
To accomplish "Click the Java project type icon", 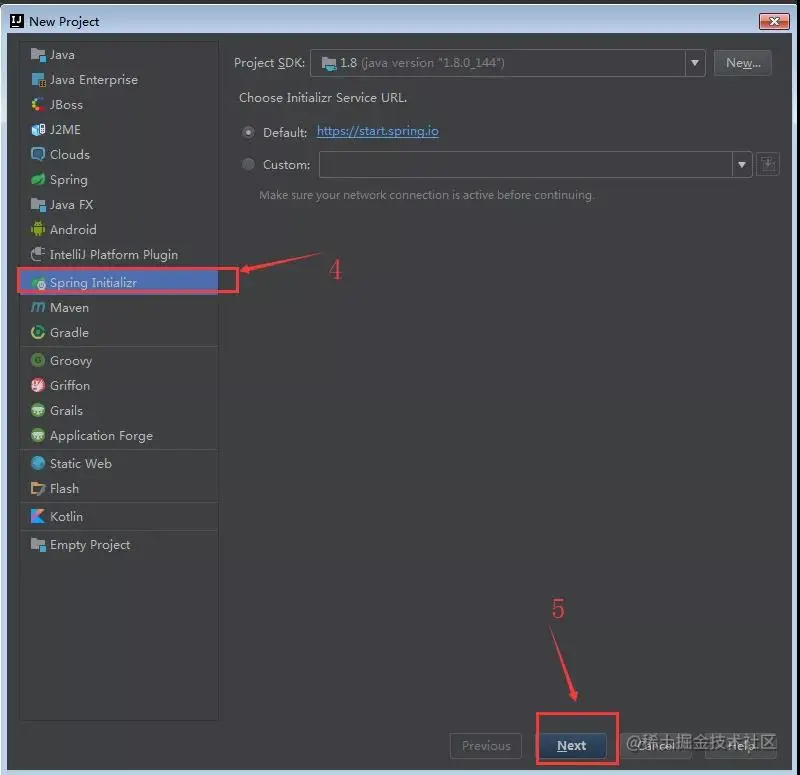I will (x=38, y=54).
